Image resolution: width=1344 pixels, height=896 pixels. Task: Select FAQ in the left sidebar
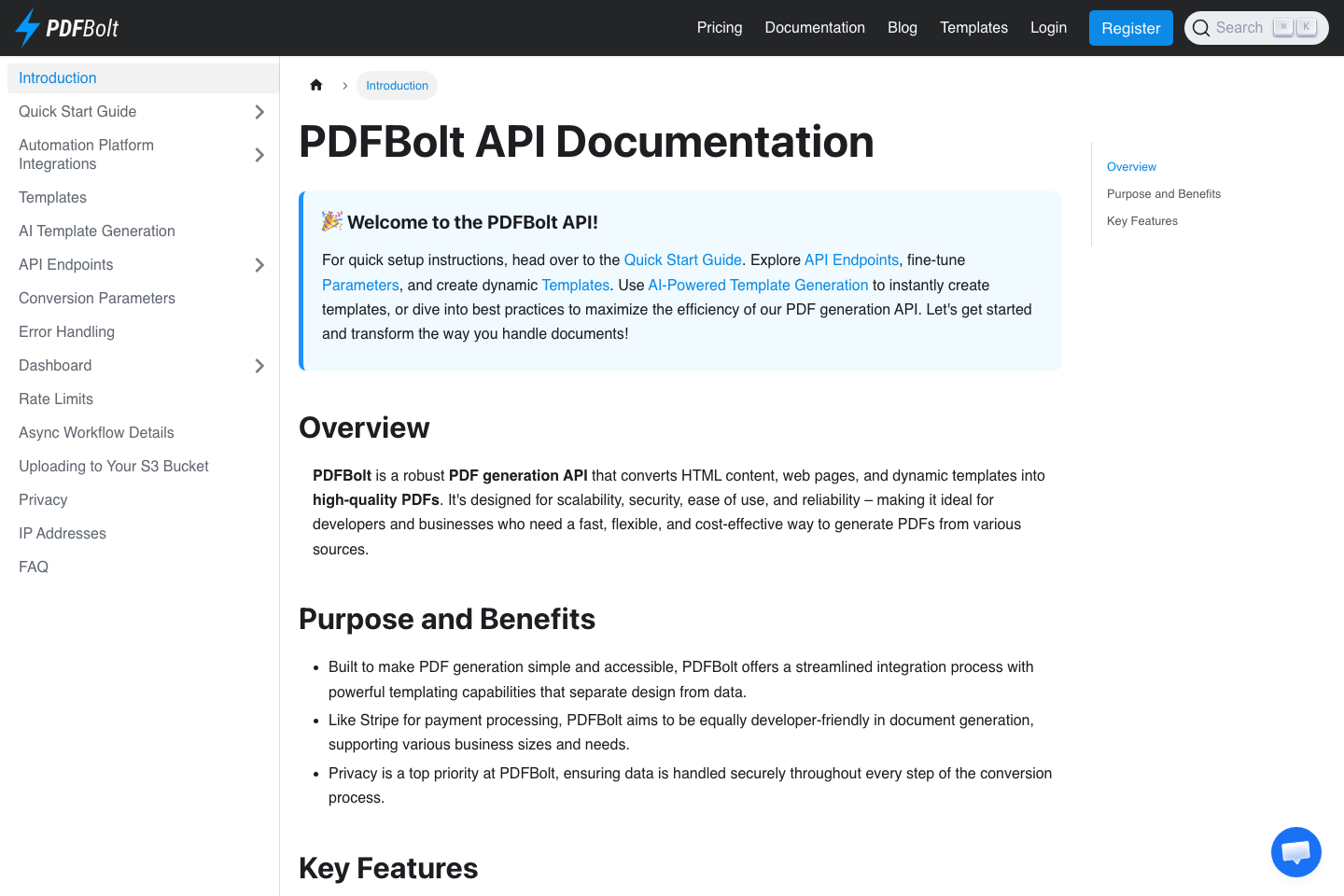click(x=34, y=567)
